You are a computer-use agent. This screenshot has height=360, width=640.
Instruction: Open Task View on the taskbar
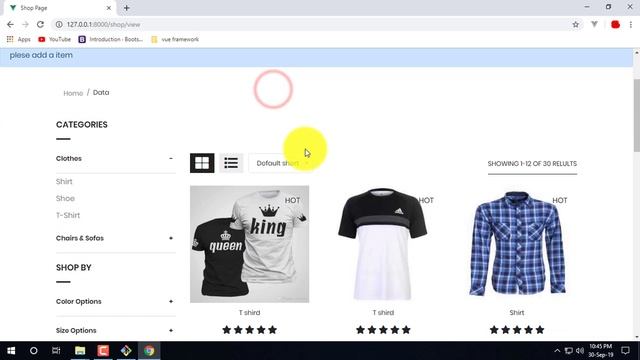pyautogui.click(x=56, y=351)
